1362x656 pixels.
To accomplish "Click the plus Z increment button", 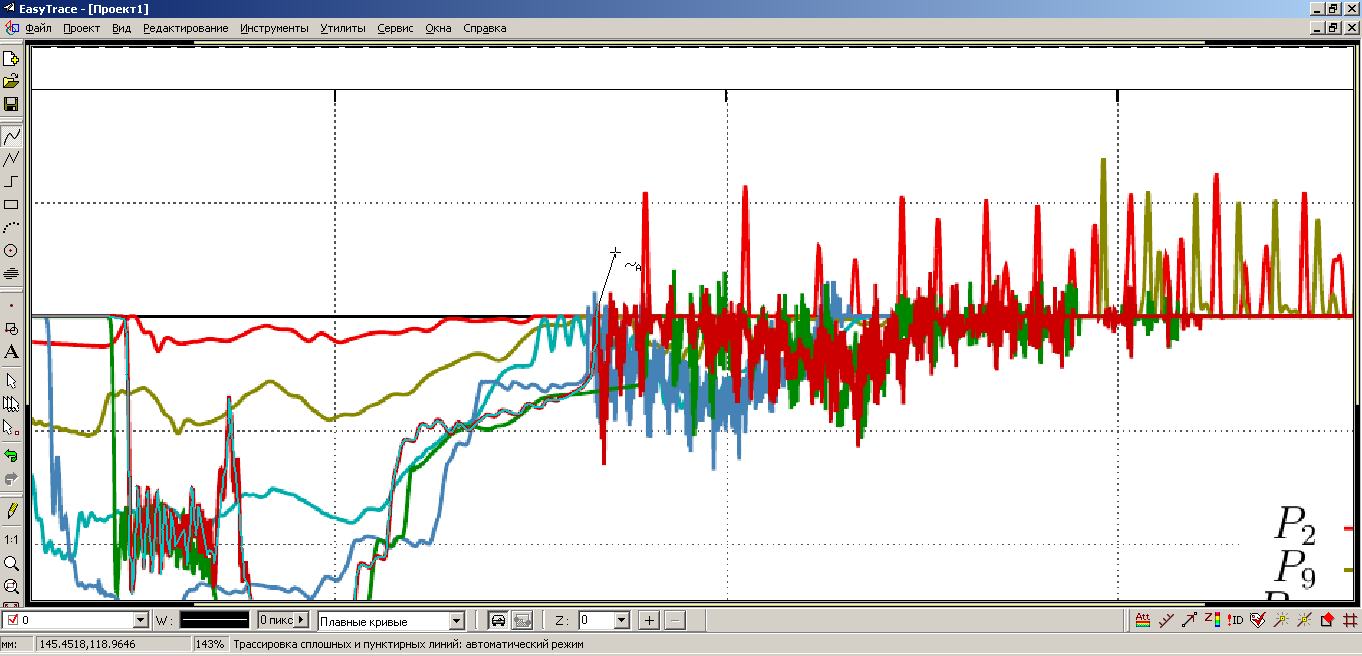I will click(x=649, y=620).
